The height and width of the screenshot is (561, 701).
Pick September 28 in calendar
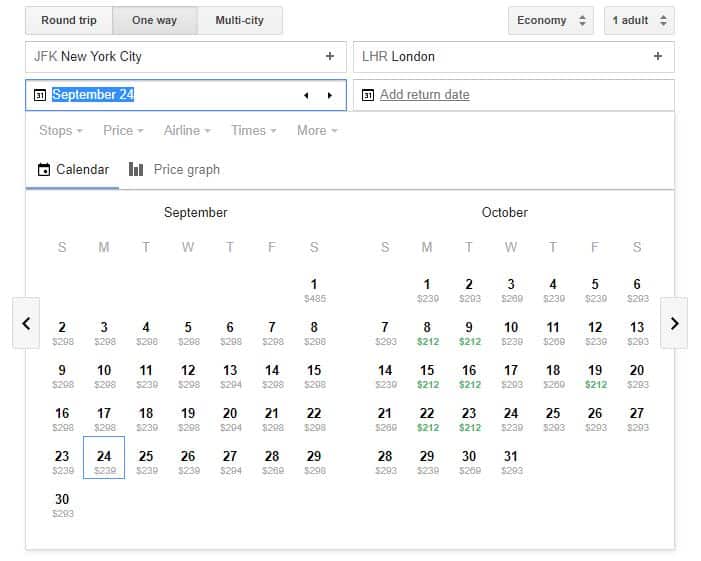272,462
